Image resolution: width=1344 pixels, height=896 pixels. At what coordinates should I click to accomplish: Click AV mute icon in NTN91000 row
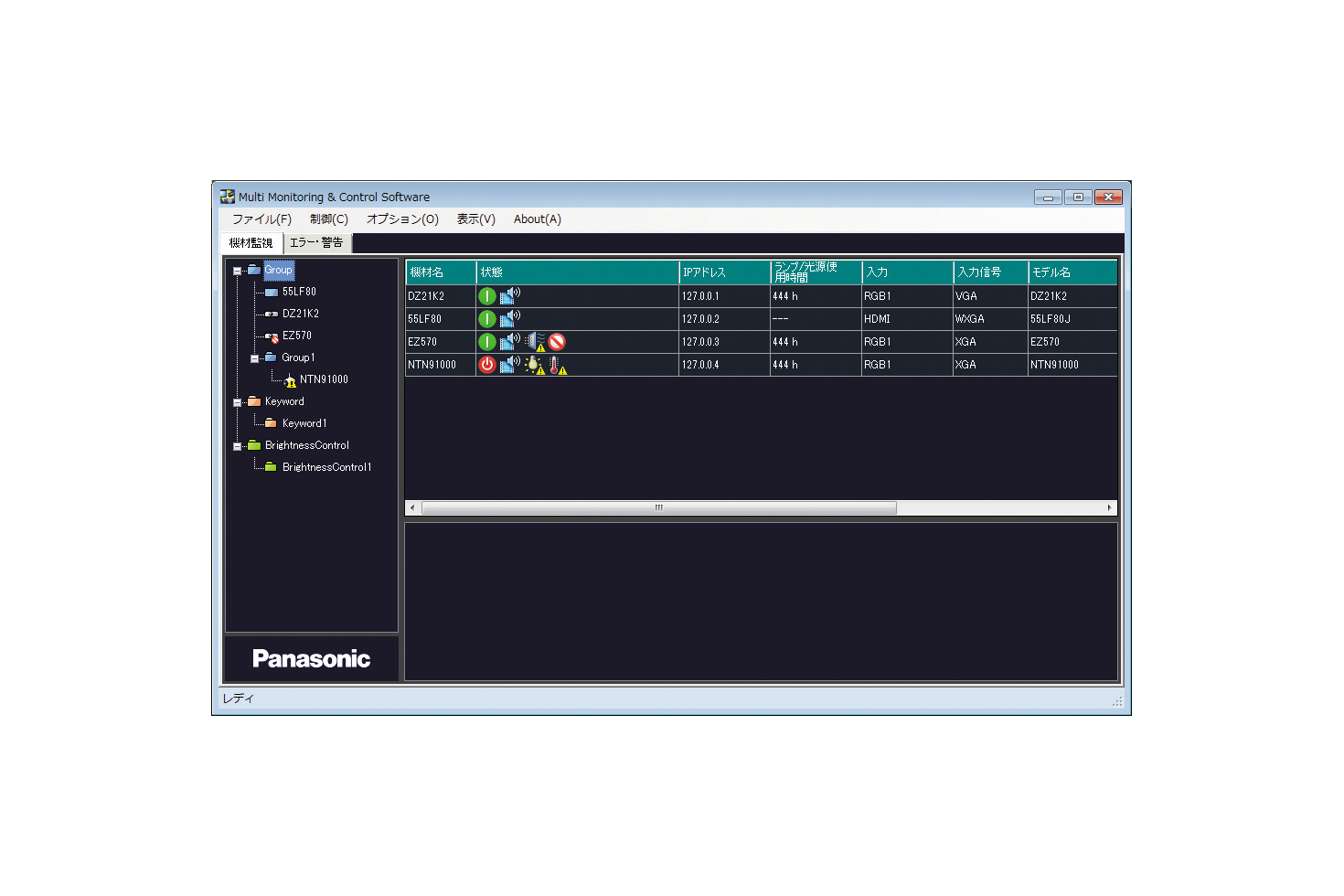(510, 364)
